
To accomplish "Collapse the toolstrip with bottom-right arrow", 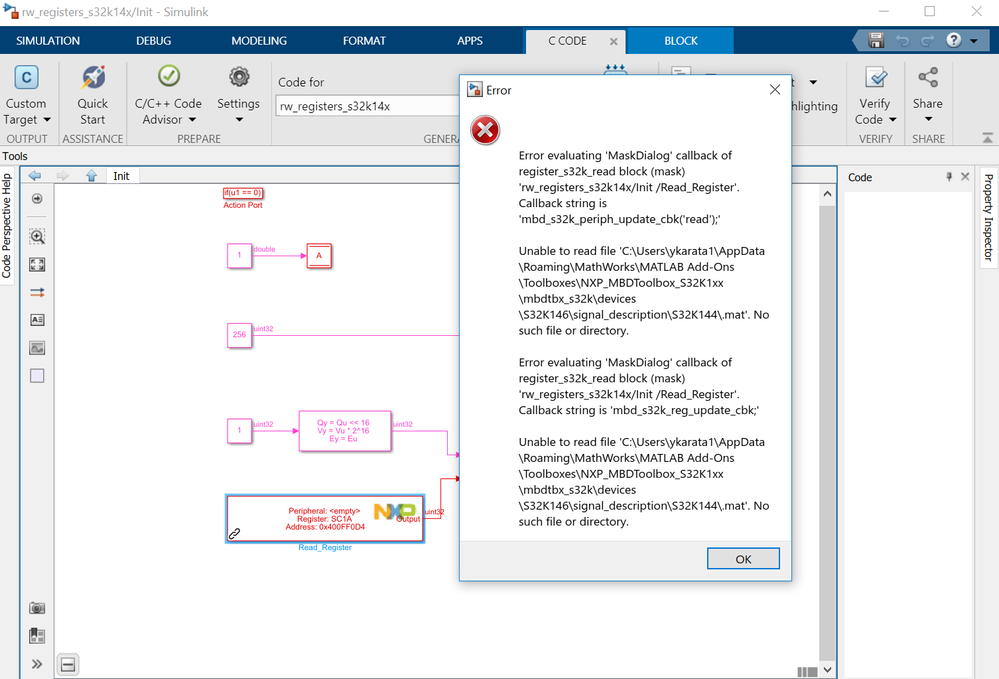I will (x=987, y=138).
